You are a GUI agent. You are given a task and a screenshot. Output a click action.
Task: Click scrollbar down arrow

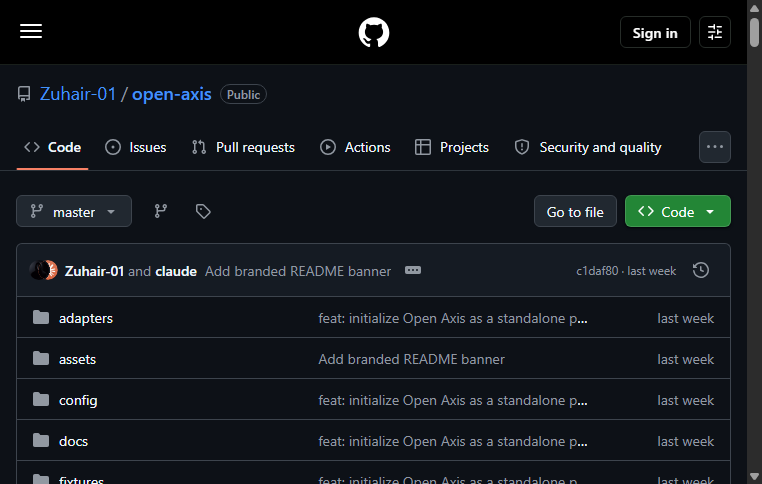coord(754,476)
